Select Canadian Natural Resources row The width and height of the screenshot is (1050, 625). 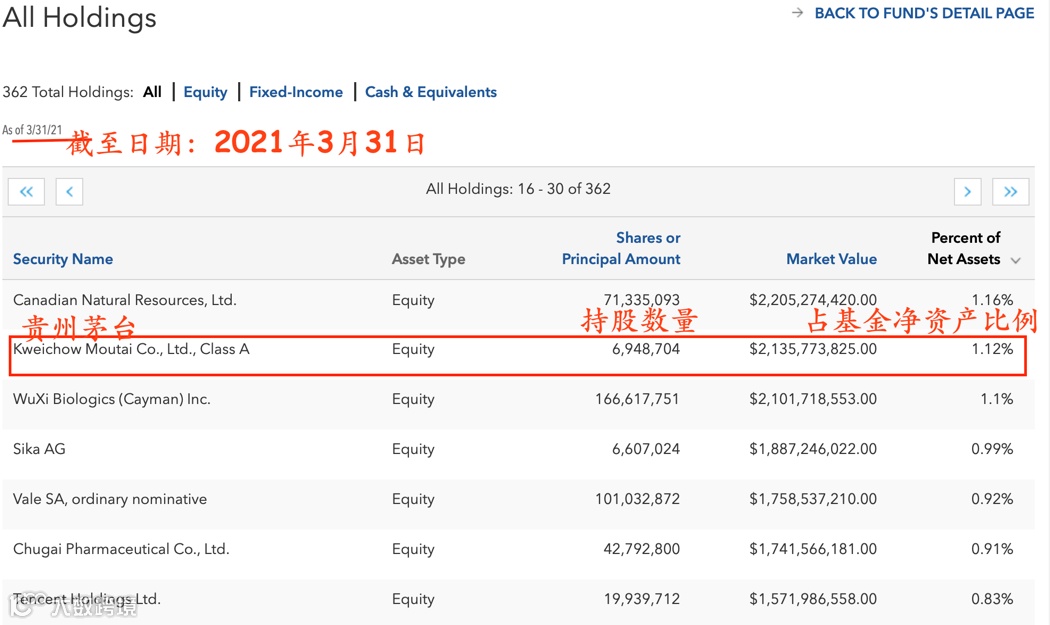pos(125,300)
